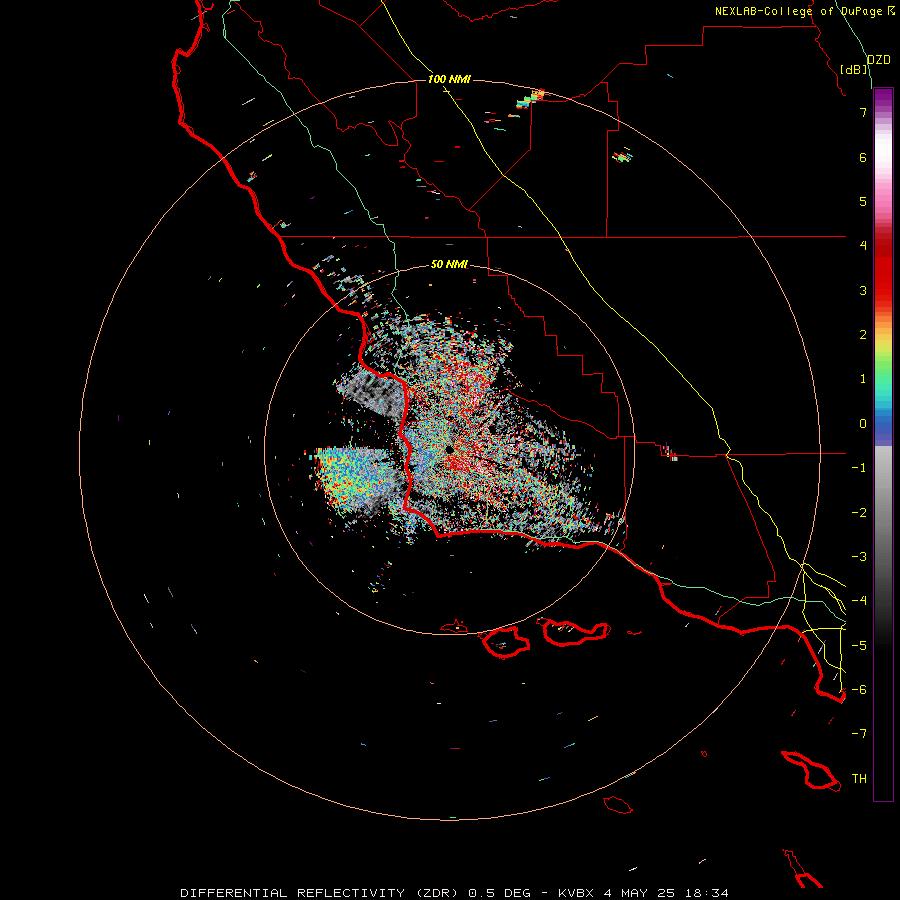Click the 50 NMI range ring label

(449, 264)
